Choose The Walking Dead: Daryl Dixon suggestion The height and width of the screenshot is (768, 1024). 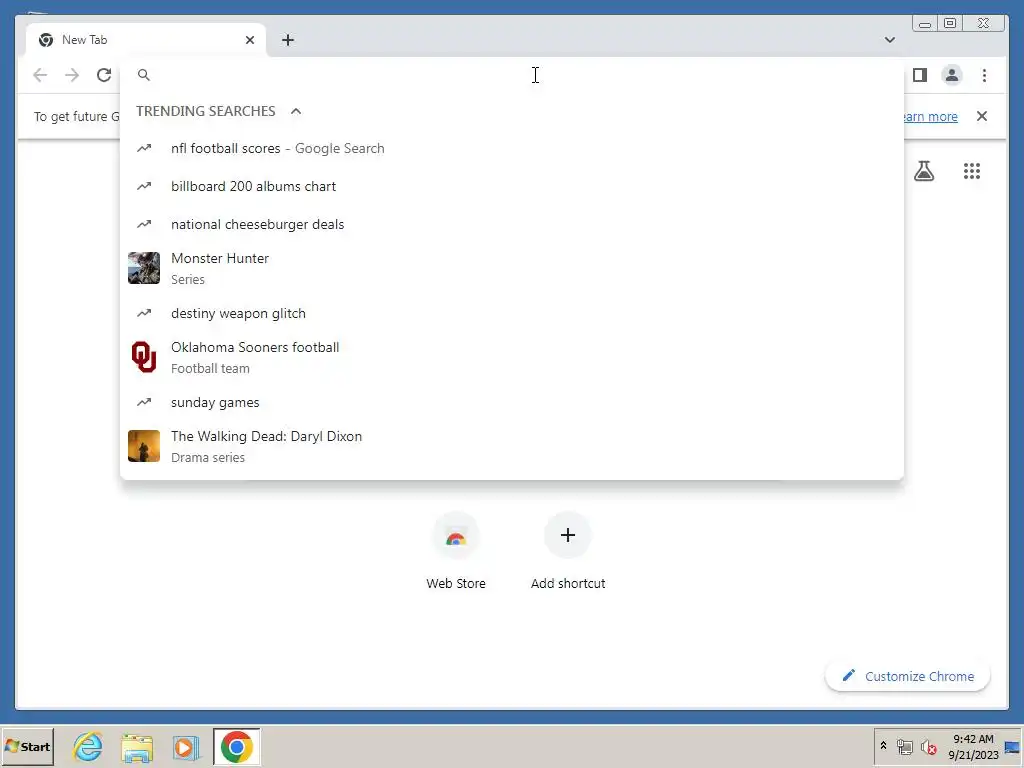pos(512,447)
